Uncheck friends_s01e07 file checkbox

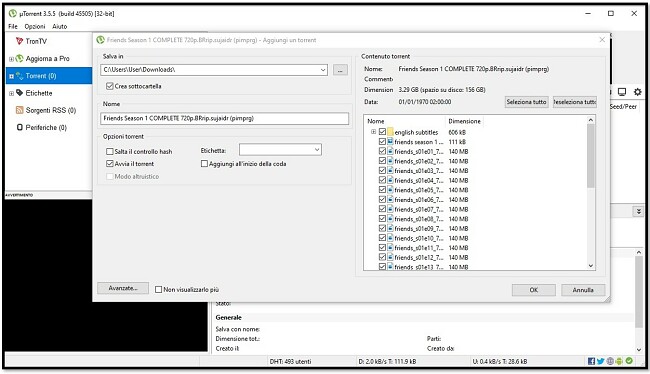coord(382,209)
